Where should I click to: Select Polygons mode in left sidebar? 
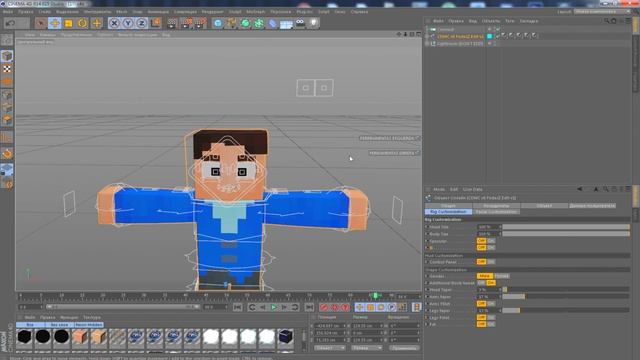coord(7,120)
